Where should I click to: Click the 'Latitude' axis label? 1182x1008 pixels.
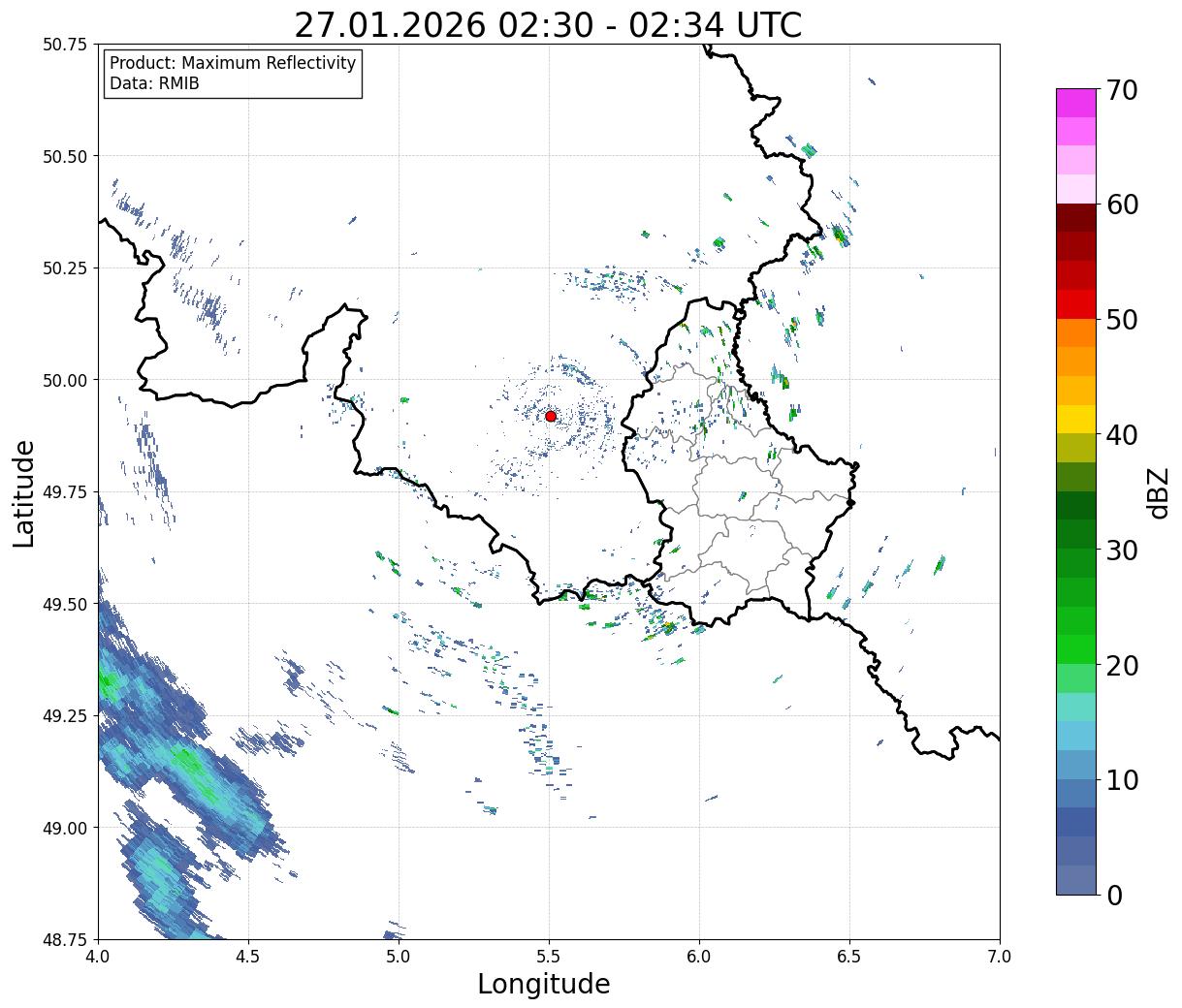[x=24, y=492]
